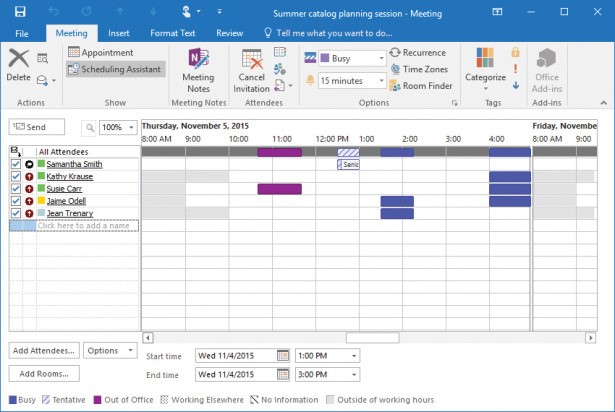Click the Add Rooms button

point(44,373)
